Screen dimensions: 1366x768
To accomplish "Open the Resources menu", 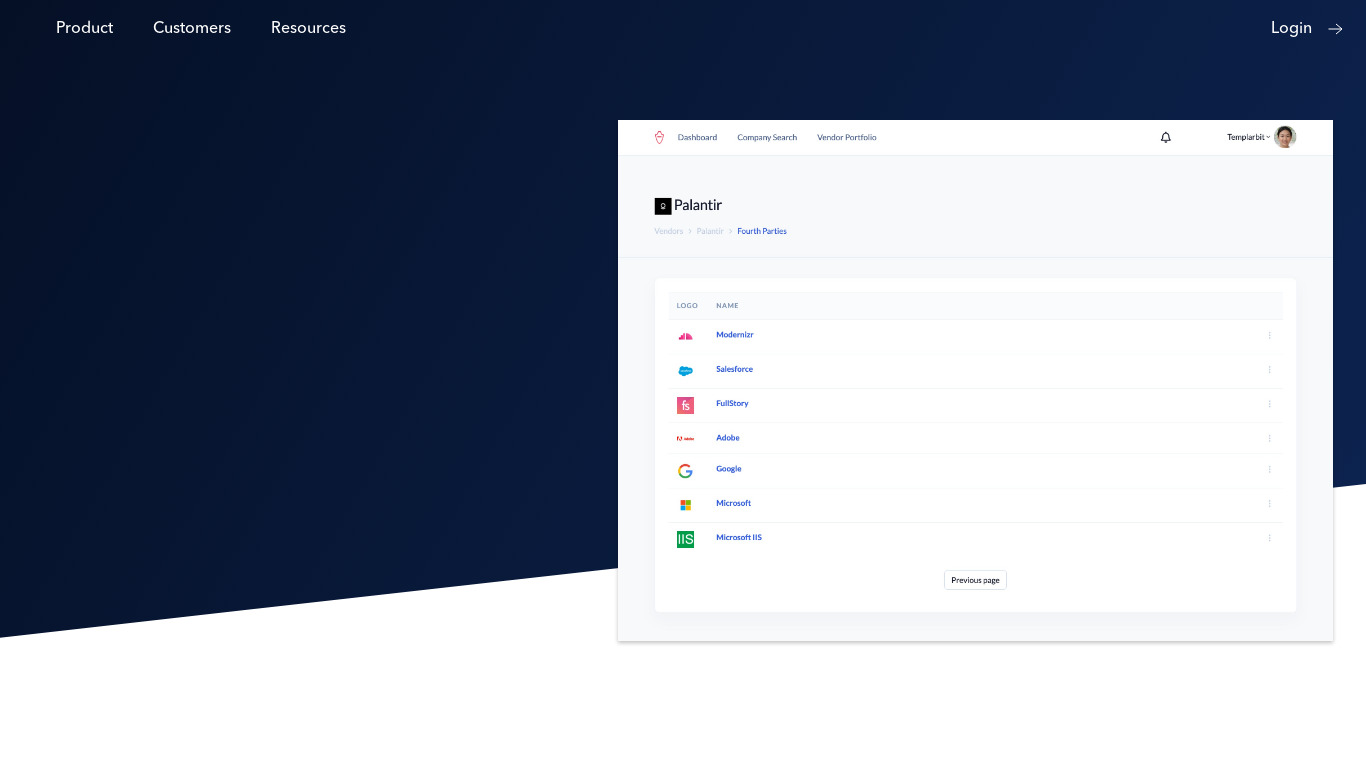I will point(308,28).
